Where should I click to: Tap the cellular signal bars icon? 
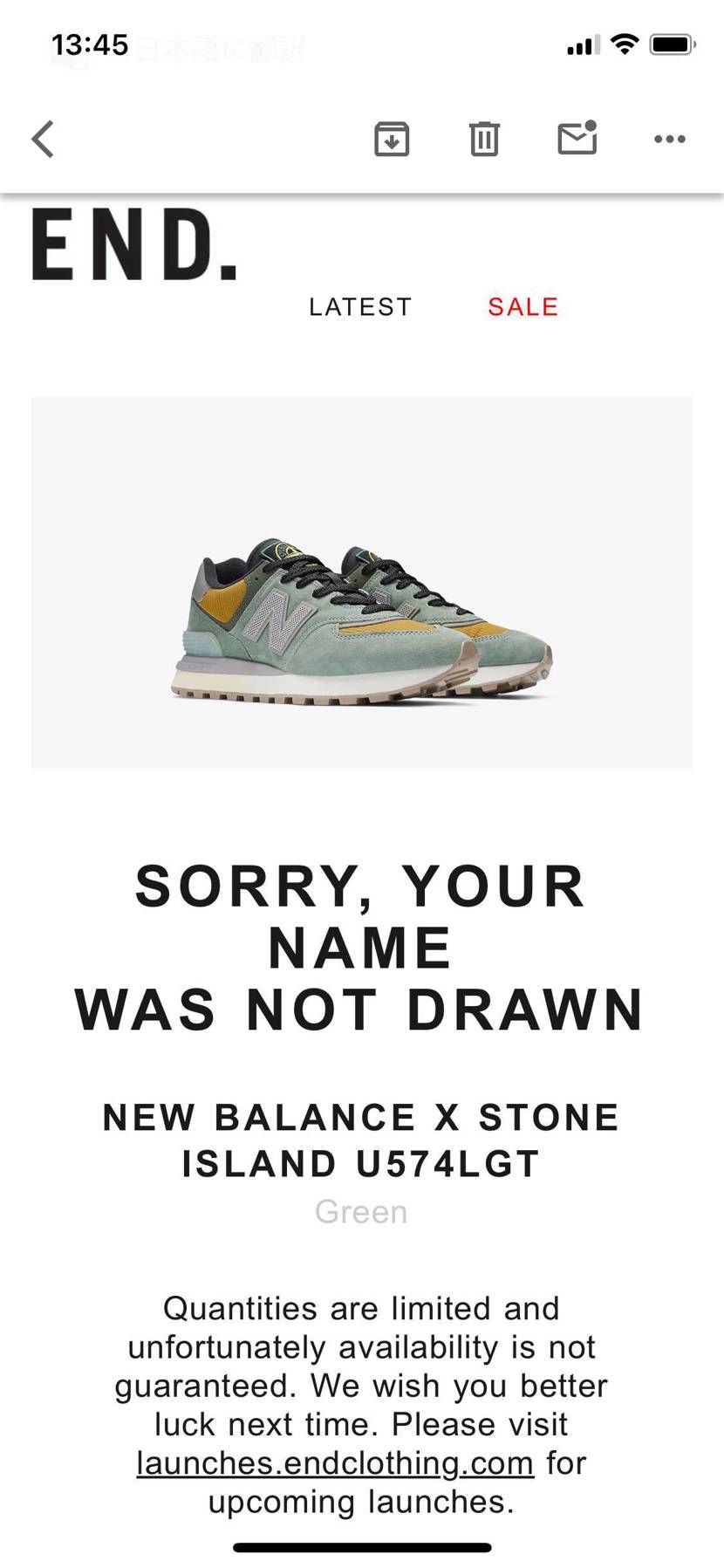(584, 45)
